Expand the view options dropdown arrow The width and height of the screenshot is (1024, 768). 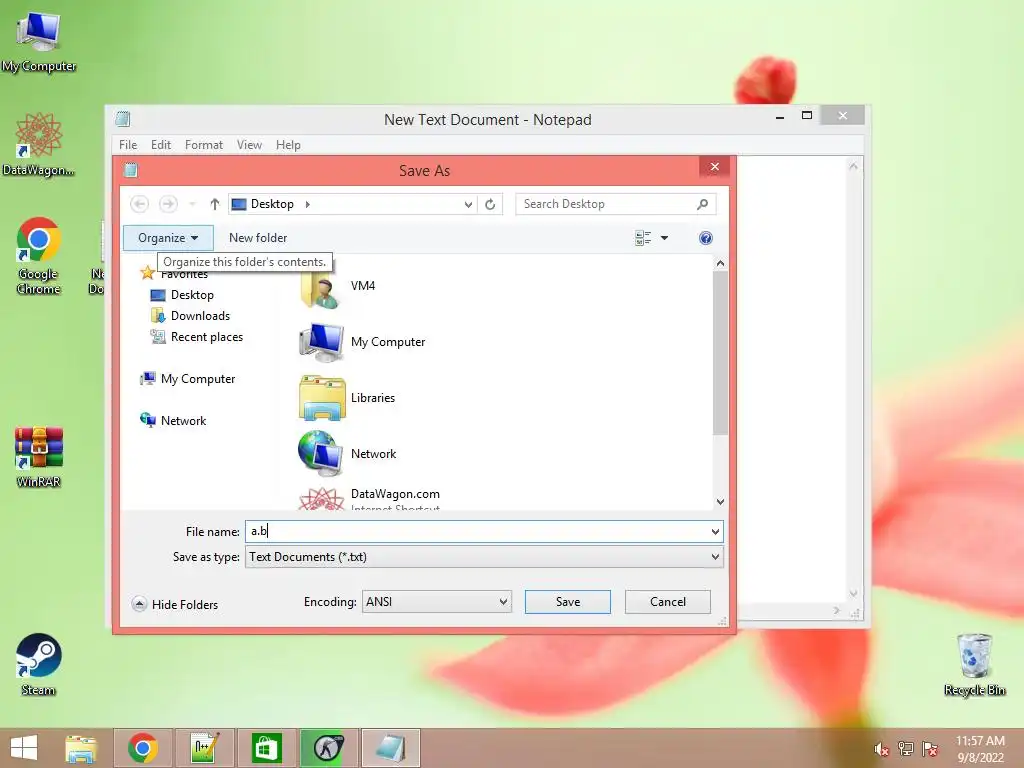click(x=664, y=238)
